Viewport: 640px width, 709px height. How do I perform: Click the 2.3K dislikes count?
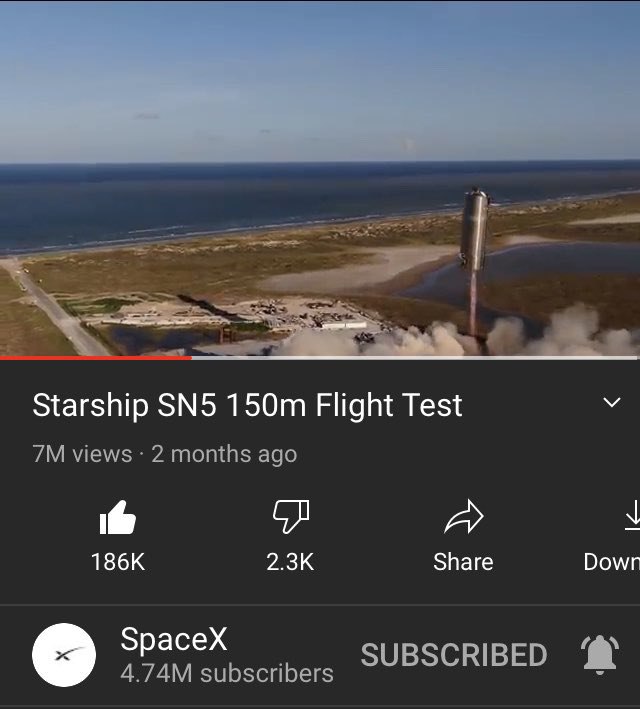pyautogui.click(x=290, y=562)
